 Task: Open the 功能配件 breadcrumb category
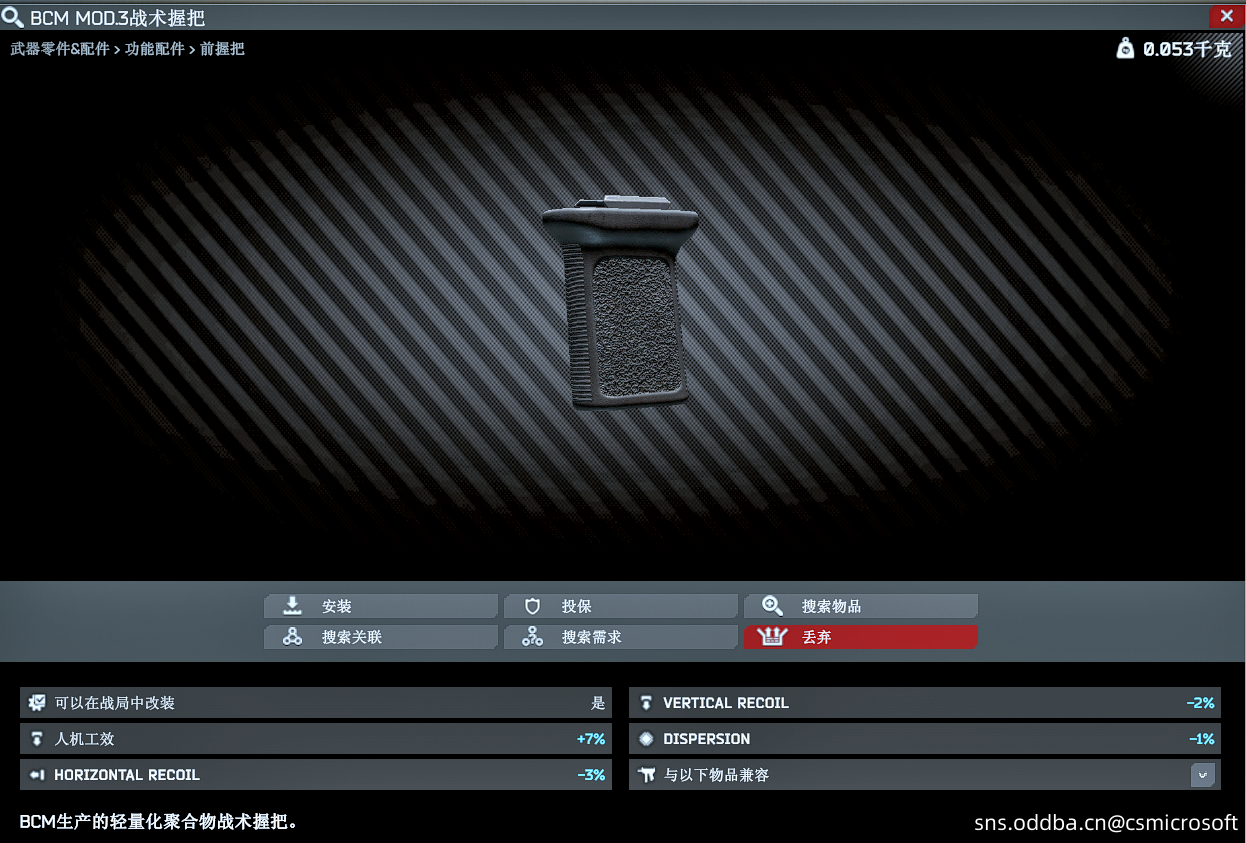point(155,48)
